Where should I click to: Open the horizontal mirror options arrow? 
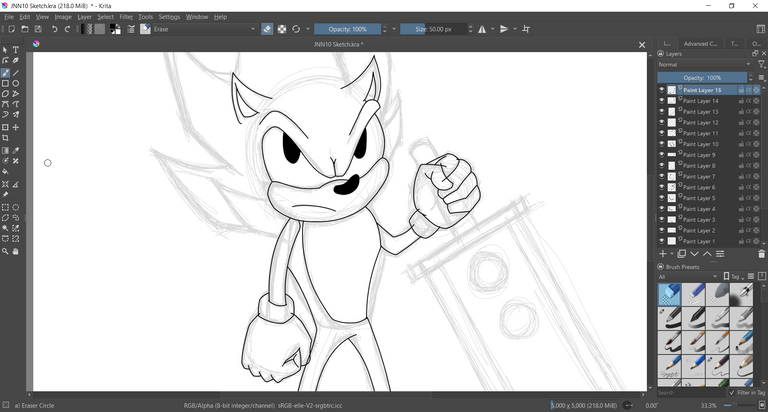(x=492, y=29)
